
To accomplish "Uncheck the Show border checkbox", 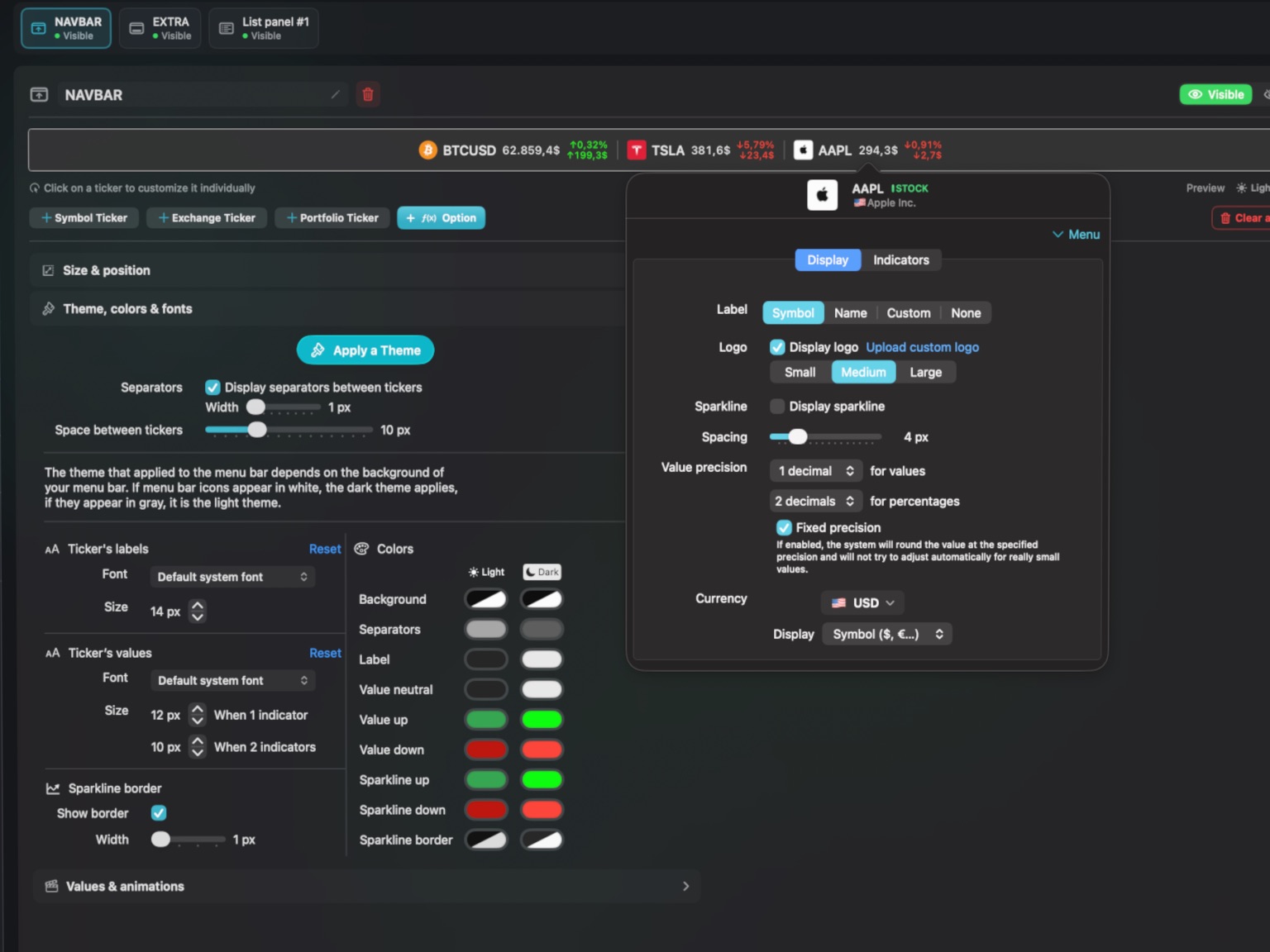I will [159, 813].
